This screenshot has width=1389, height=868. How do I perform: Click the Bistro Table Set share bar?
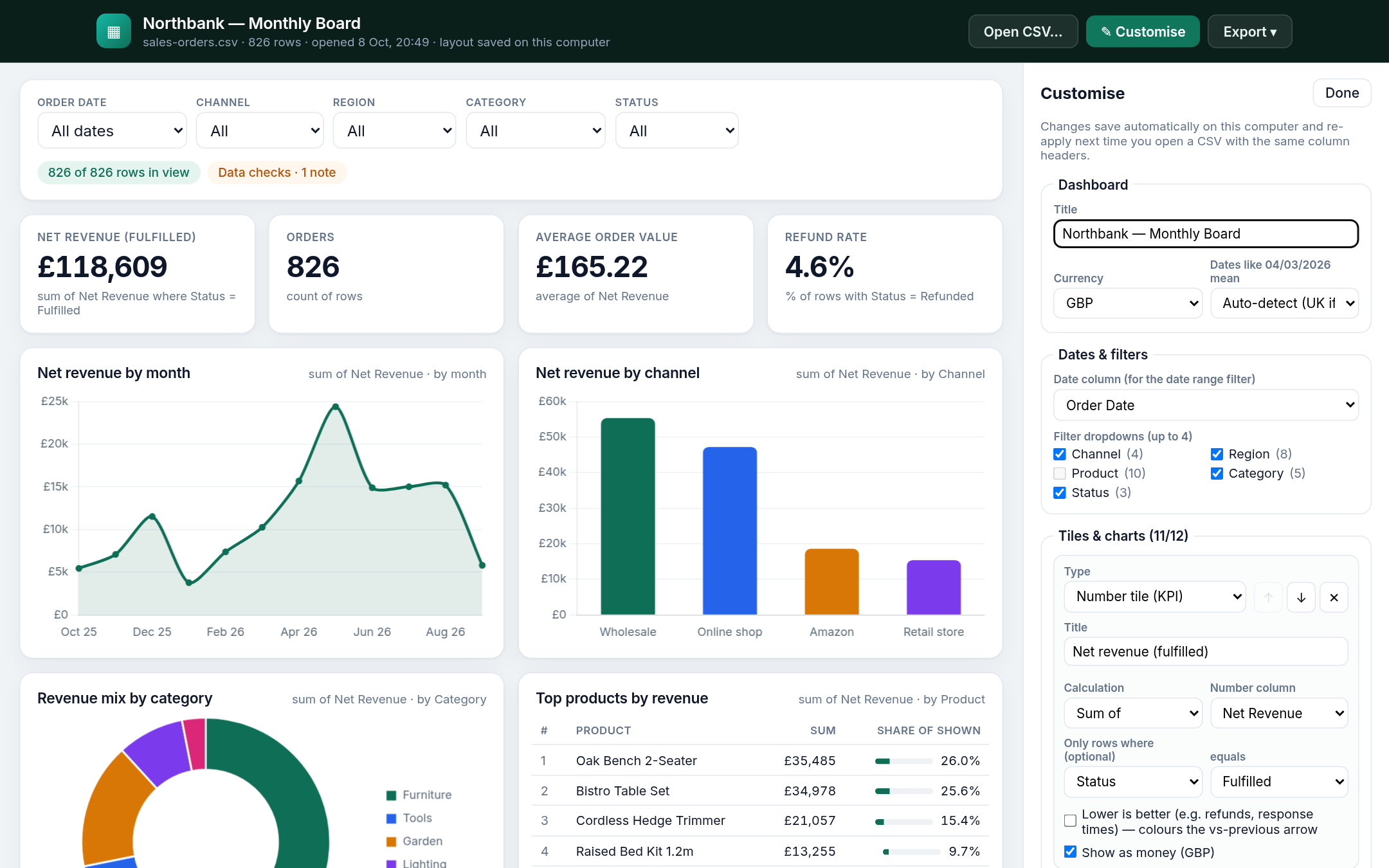[903, 791]
